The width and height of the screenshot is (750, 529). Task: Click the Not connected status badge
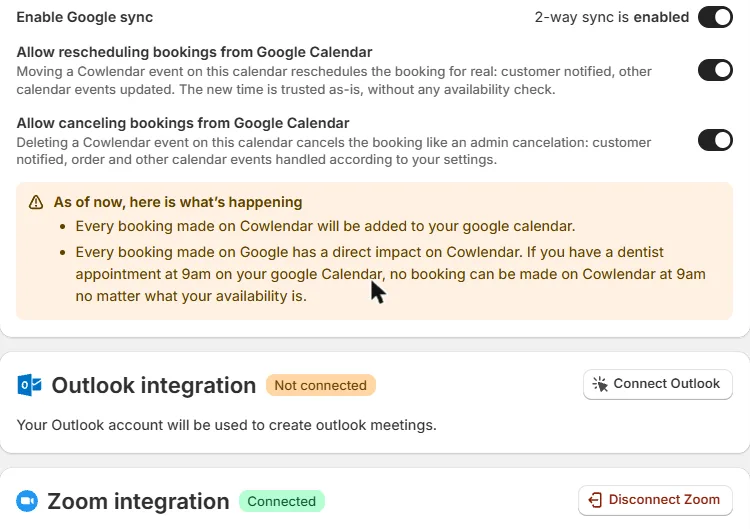(x=320, y=386)
